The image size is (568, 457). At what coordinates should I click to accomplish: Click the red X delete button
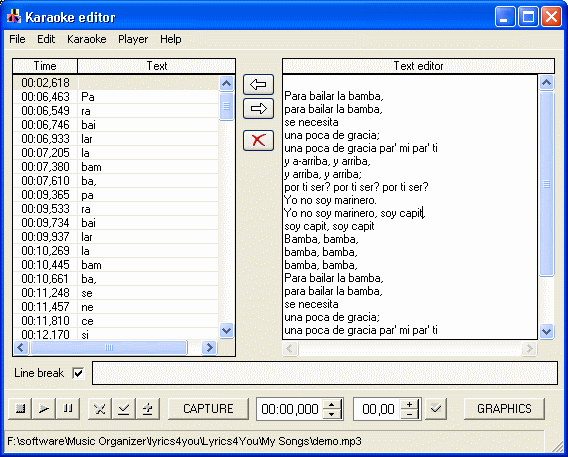point(258,140)
